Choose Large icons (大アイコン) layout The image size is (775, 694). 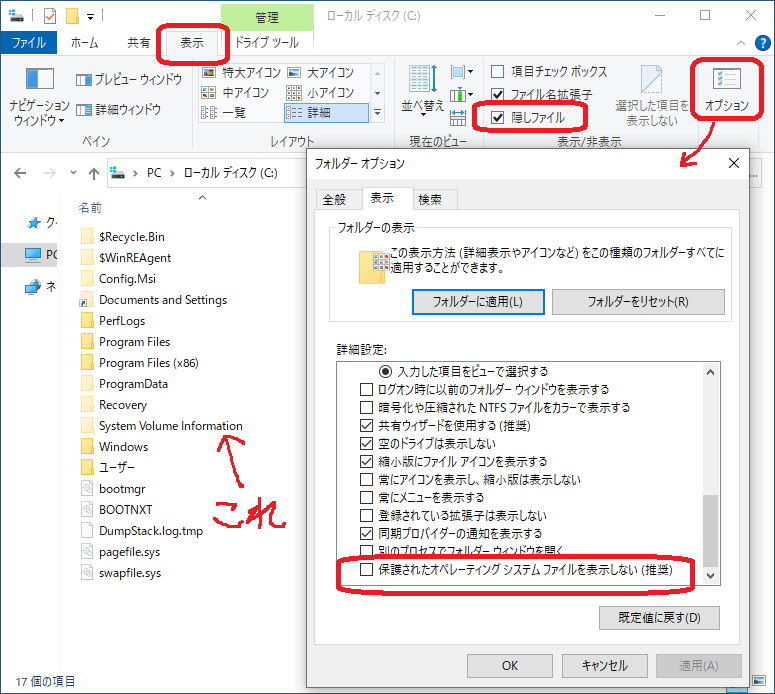[x=320, y=73]
